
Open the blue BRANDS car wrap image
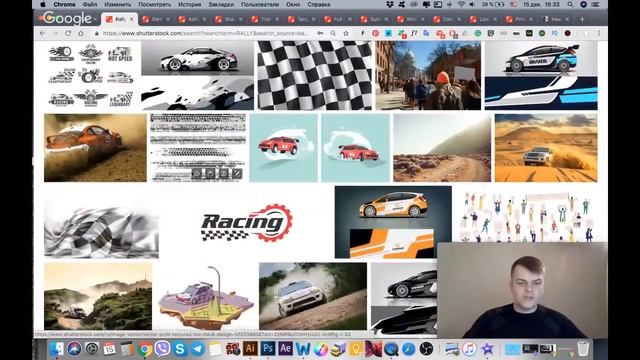[x=541, y=76]
